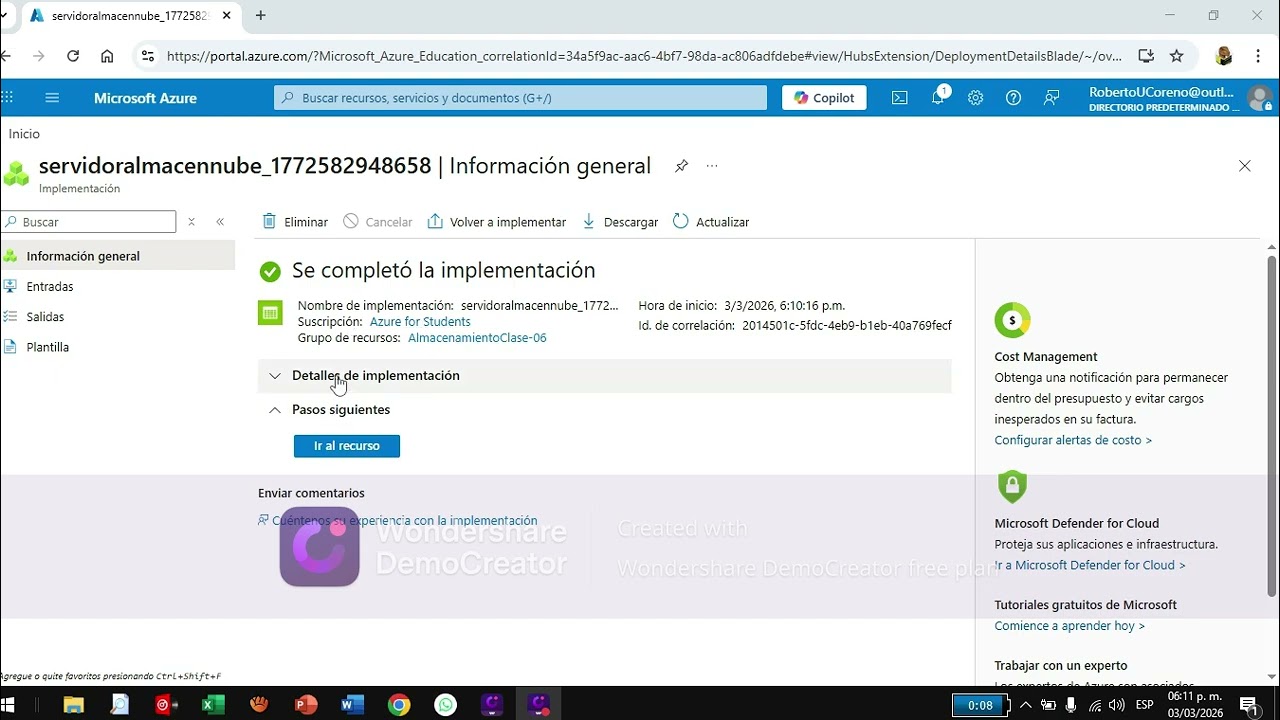
Task: Open the install app icon in address bar
Action: pos(1146,56)
